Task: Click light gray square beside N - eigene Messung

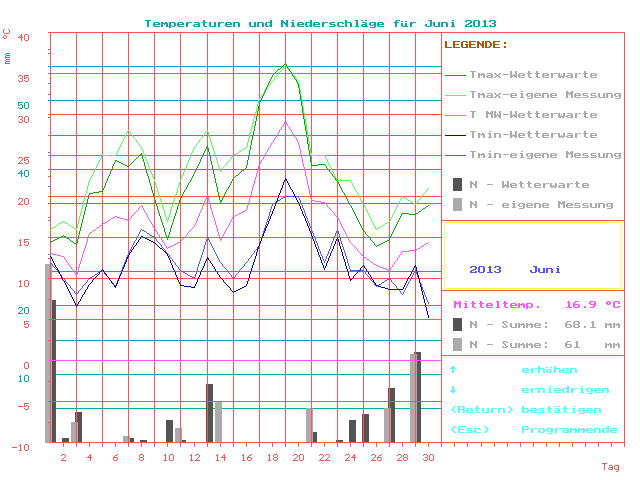Action: [457, 204]
